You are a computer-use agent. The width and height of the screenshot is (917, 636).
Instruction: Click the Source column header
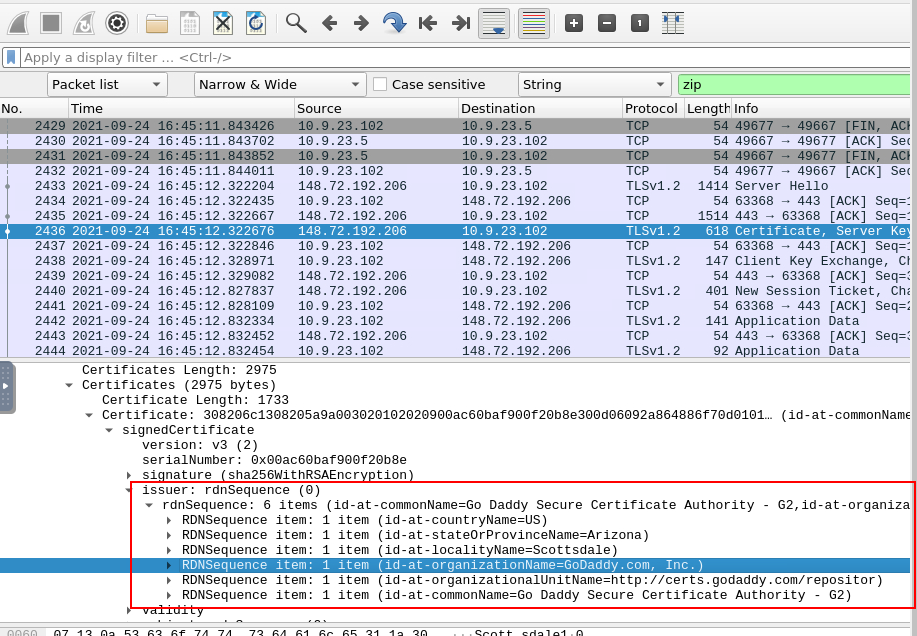pyautogui.click(x=375, y=108)
